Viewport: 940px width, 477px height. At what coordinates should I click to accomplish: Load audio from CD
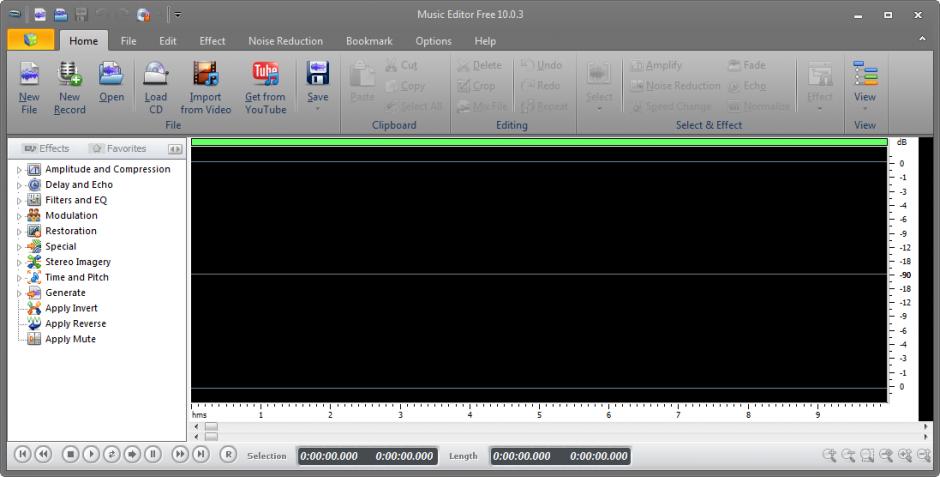point(156,89)
